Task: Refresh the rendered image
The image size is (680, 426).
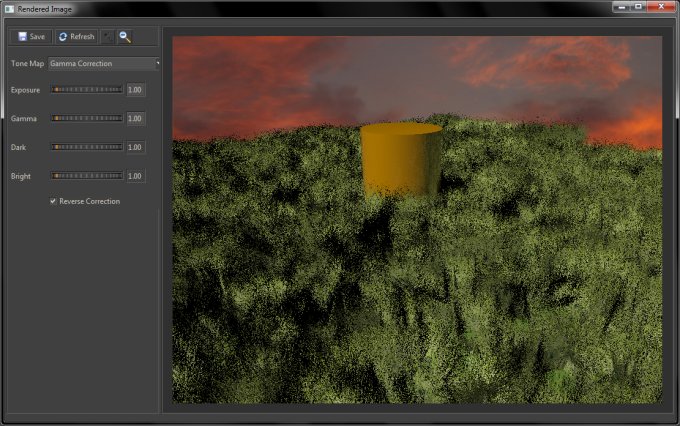Action: pyautogui.click(x=76, y=37)
